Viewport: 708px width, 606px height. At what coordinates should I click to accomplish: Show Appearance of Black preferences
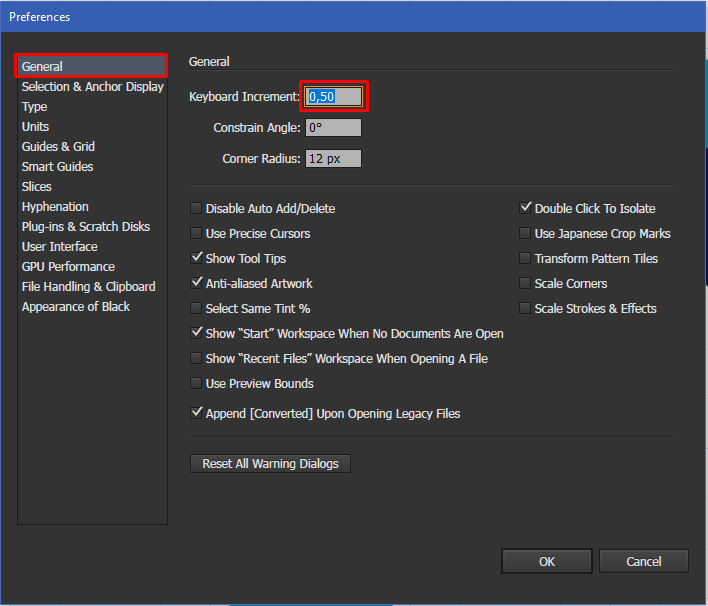pos(75,307)
